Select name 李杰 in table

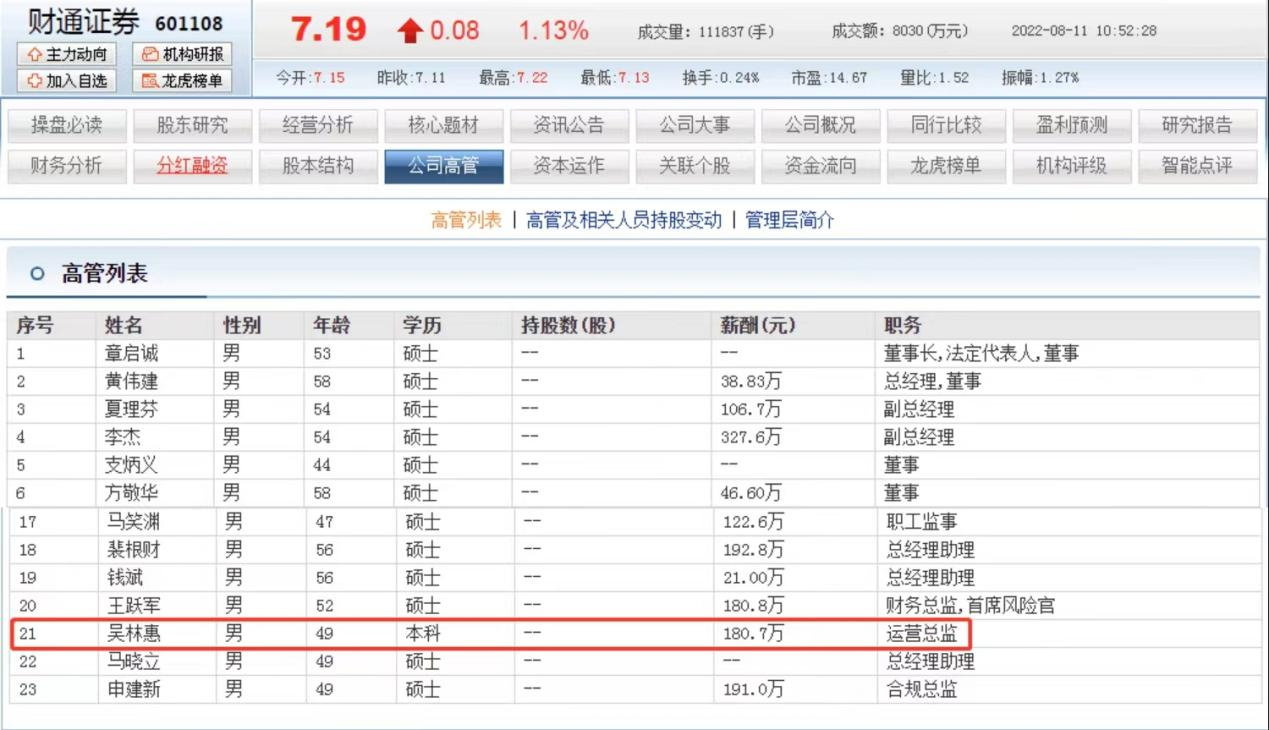coord(123,438)
